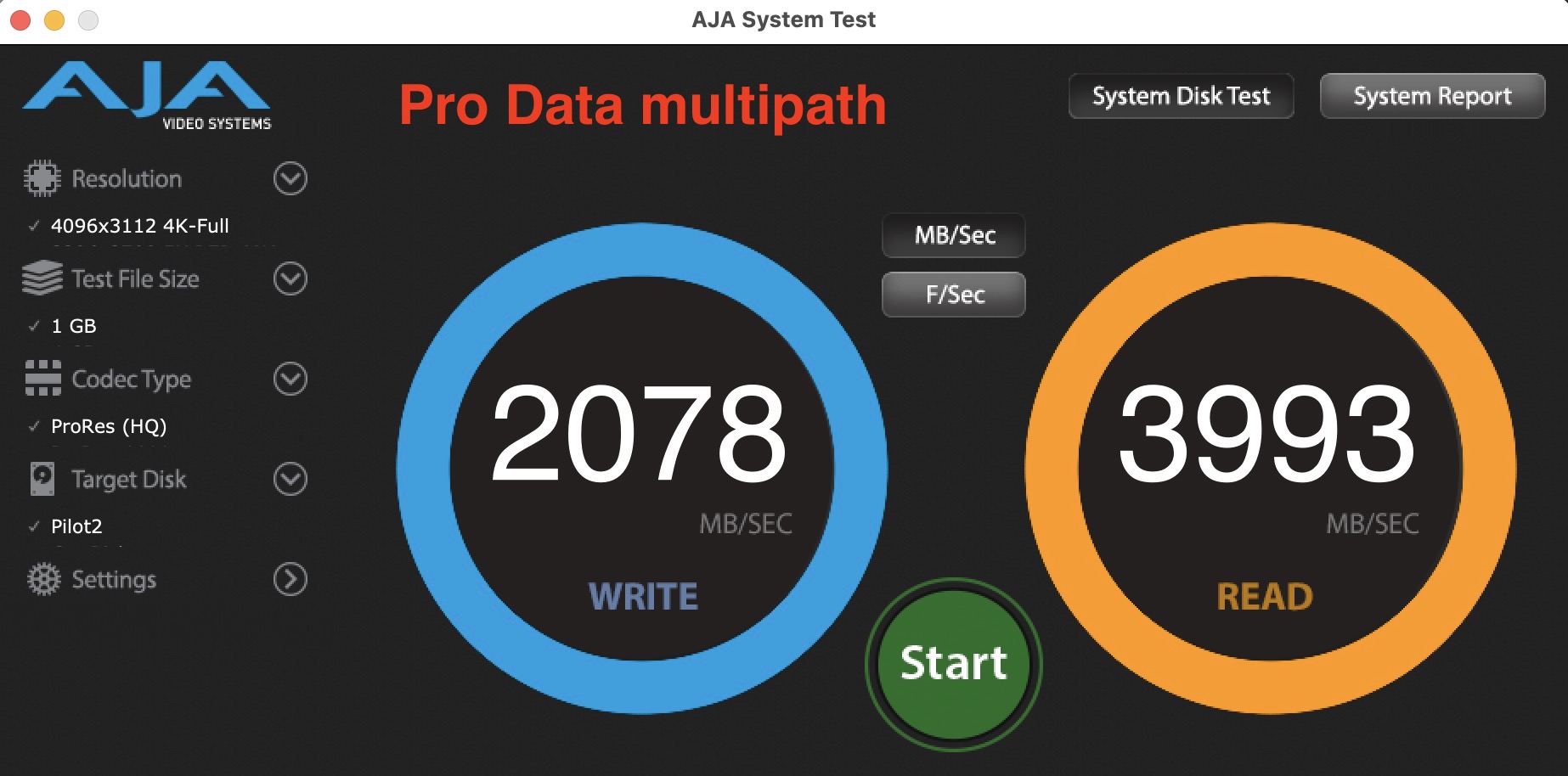Switch units to MB/Sec
The height and width of the screenshot is (776, 1568).
(954, 235)
